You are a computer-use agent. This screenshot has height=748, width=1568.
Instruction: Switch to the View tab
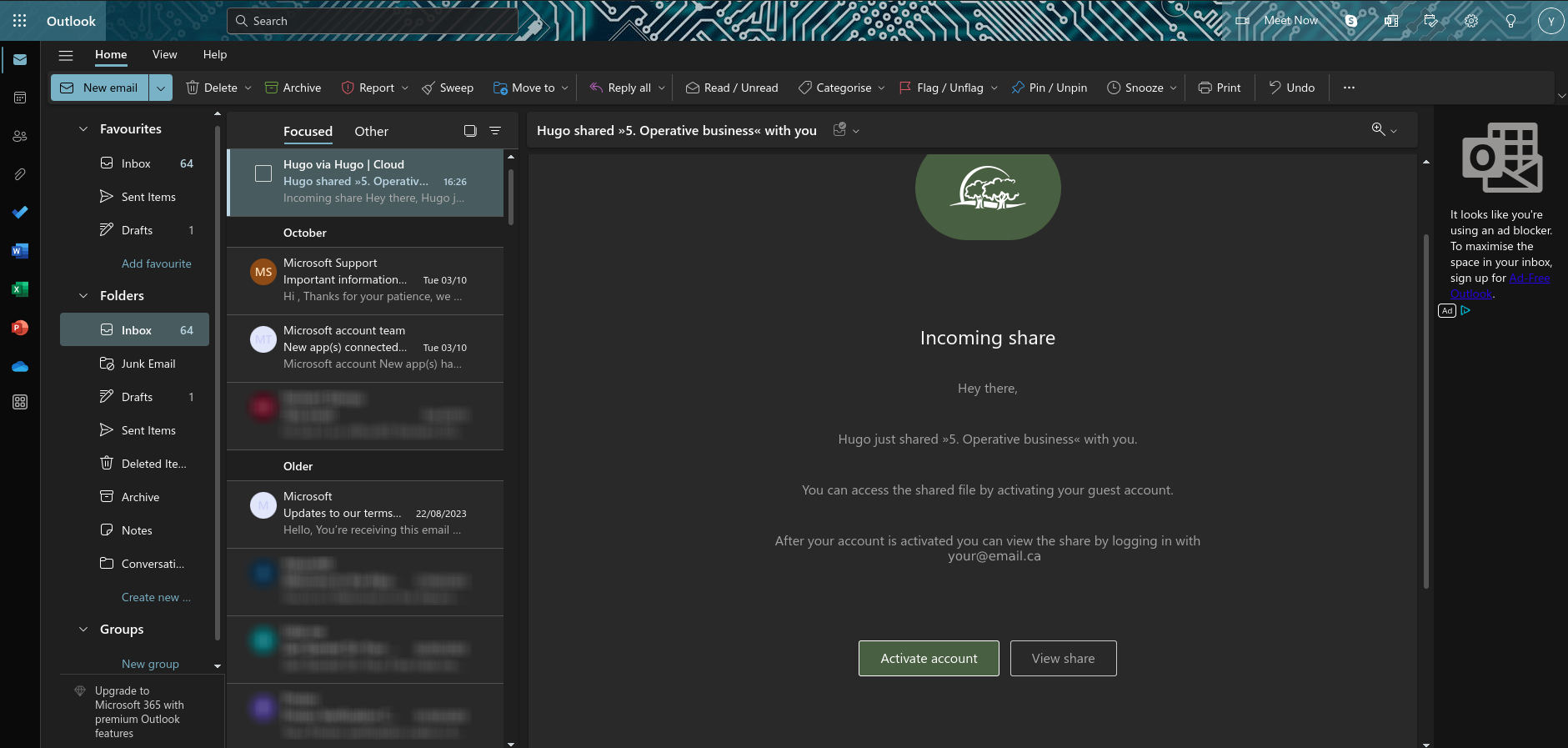[x=164, y=54]
